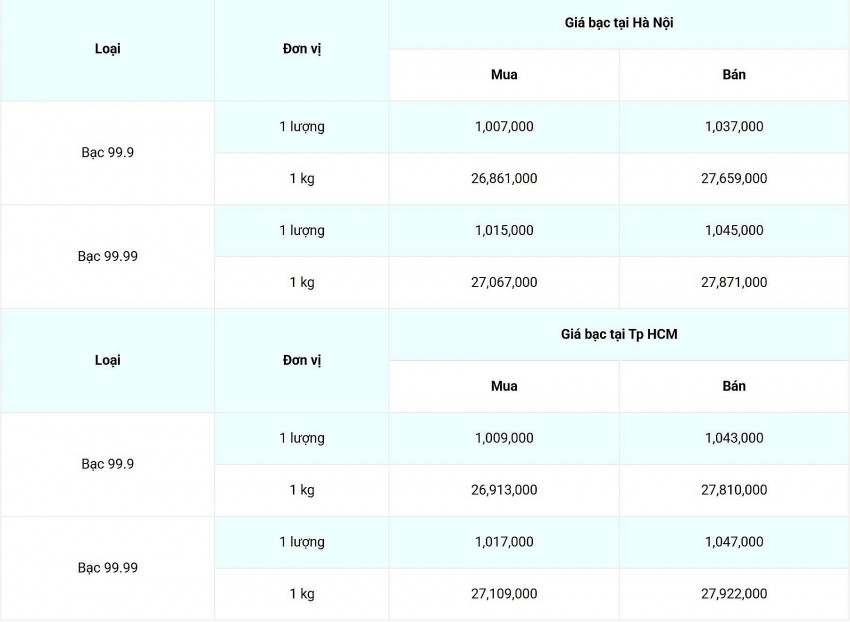Click the 1,015,000 buy price
The image size is (850, 622).
[504, 230]
